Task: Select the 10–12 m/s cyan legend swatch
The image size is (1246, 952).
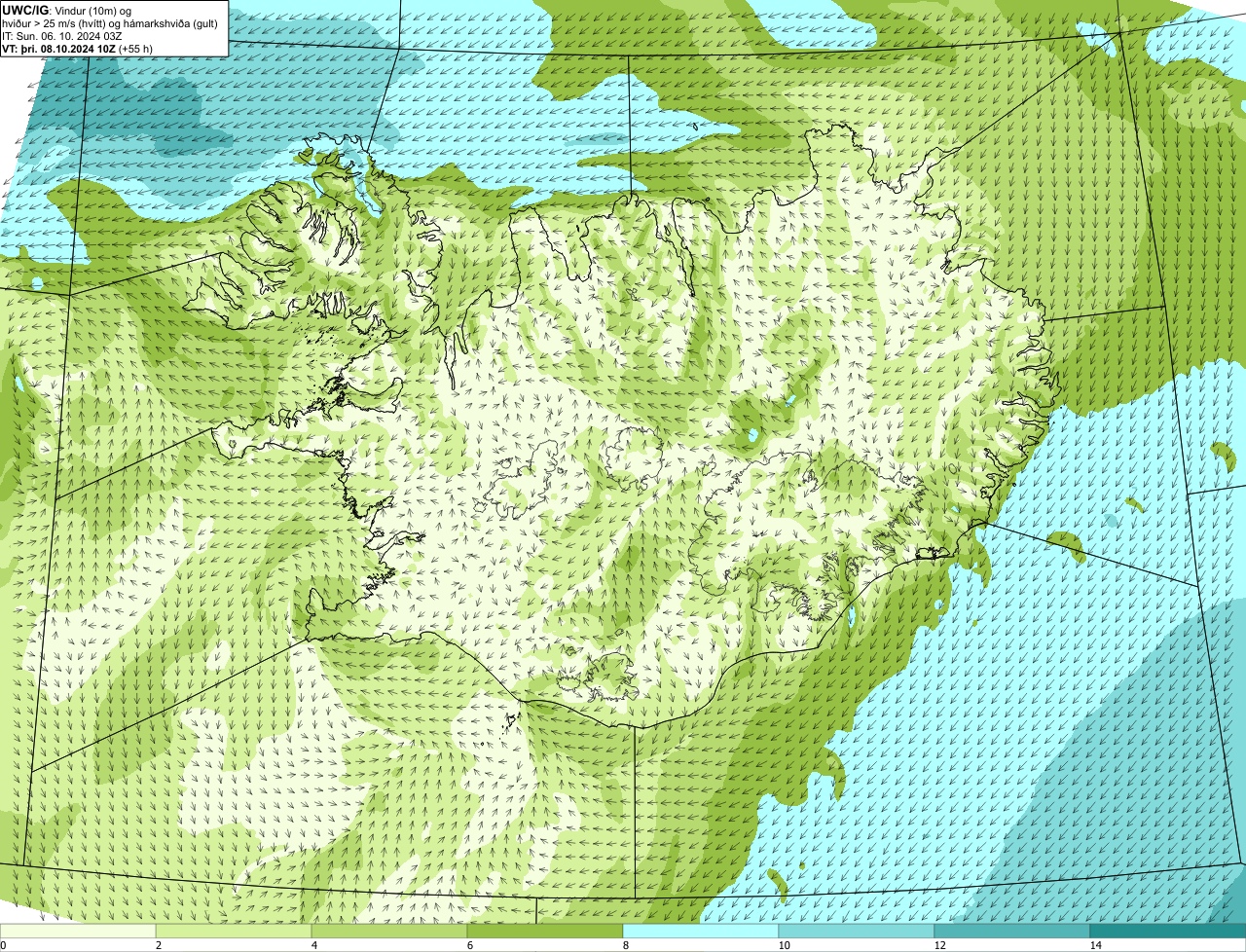Action: [x=857, y=931]
